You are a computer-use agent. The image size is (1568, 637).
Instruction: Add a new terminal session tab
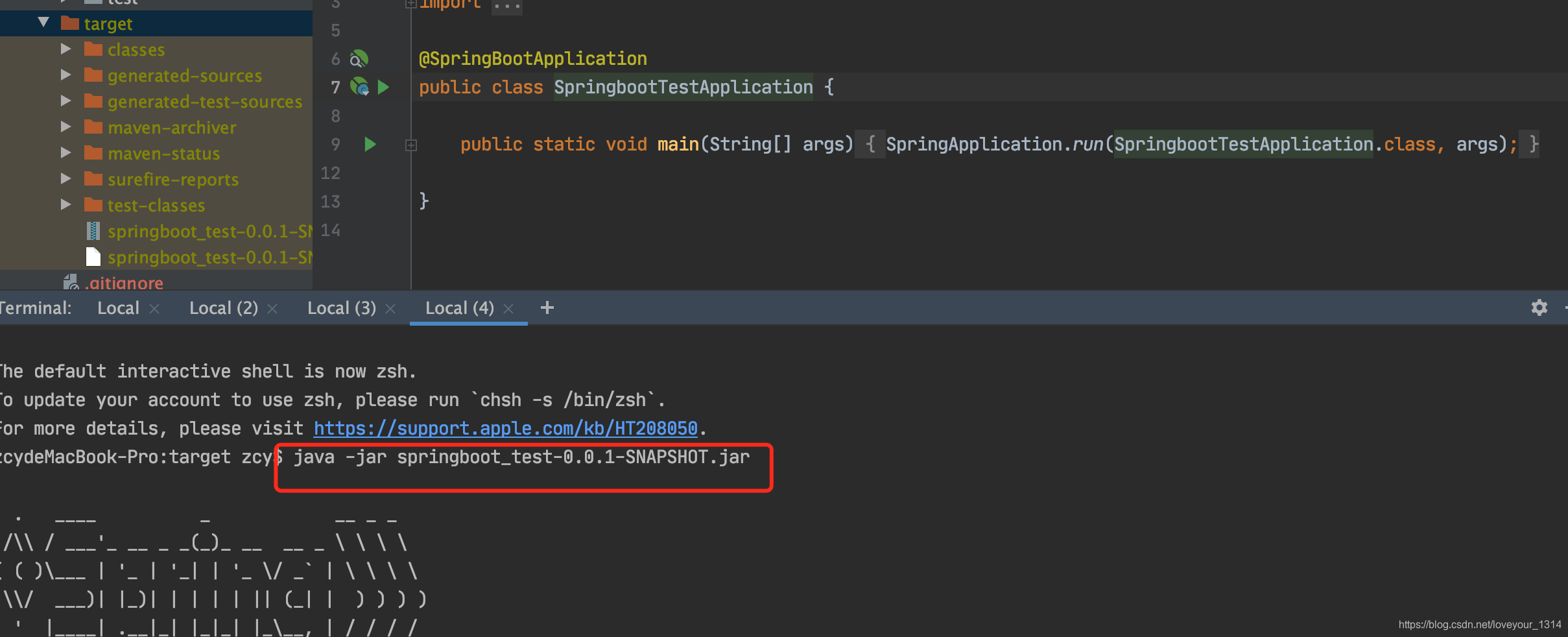(547, 307)
